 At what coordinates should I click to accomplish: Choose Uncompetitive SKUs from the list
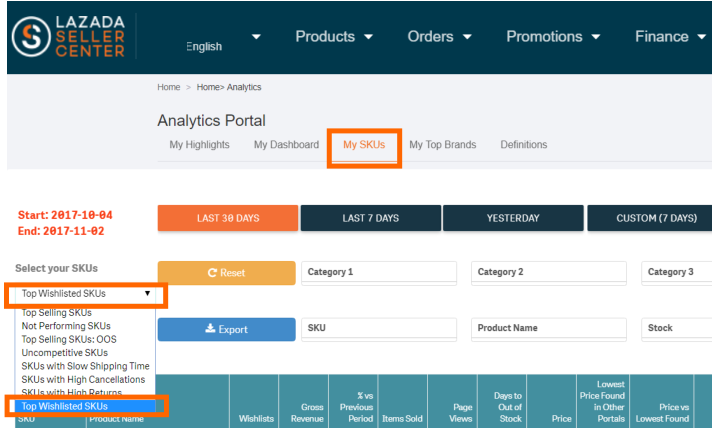[x=65, y=353]
